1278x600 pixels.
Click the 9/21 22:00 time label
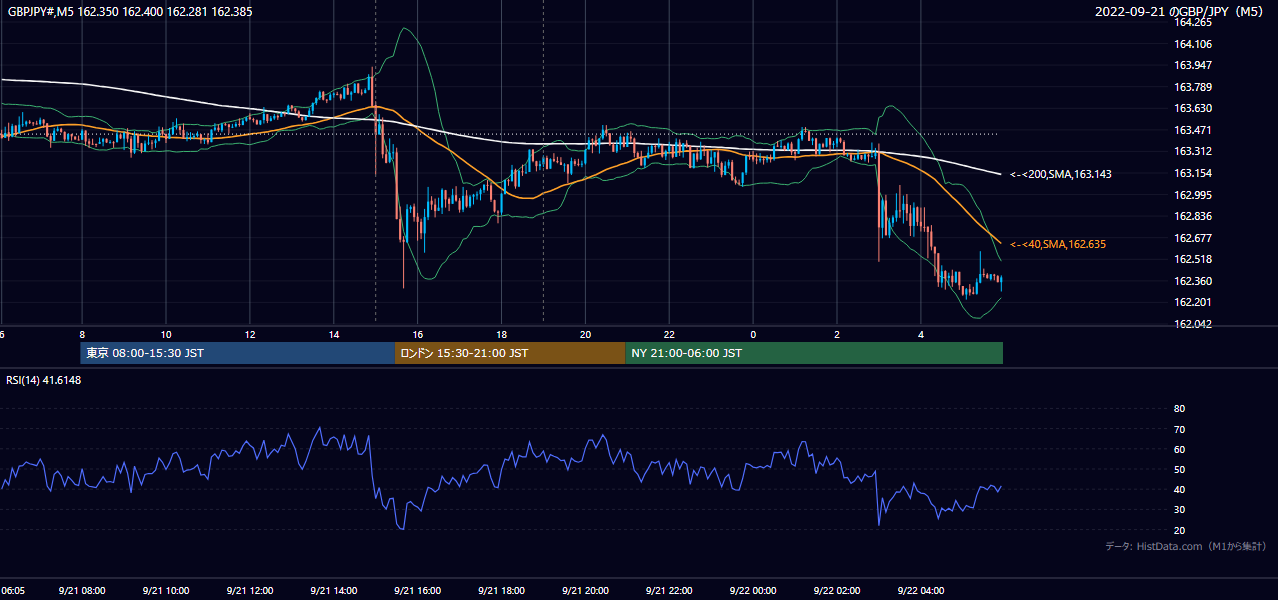tap(670, 591)
